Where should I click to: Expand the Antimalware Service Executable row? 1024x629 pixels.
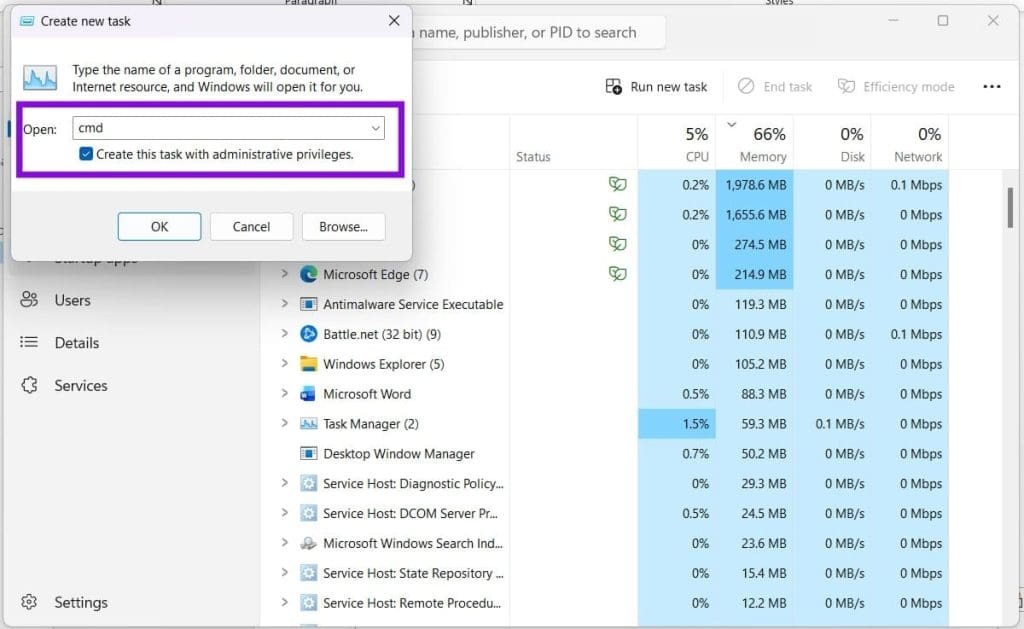284,304
